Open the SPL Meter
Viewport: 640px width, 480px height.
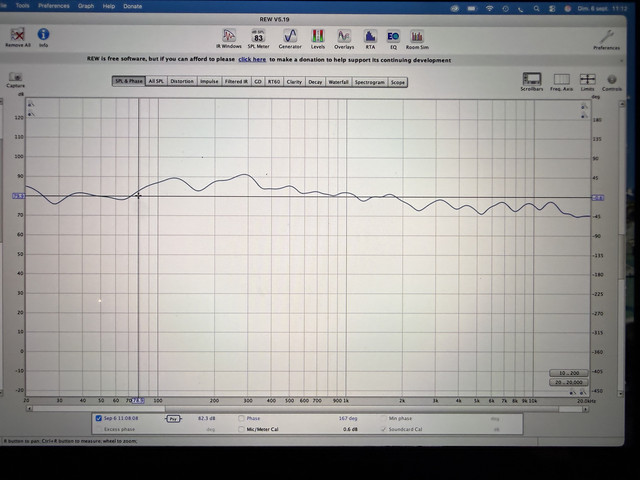click(258, 36)
